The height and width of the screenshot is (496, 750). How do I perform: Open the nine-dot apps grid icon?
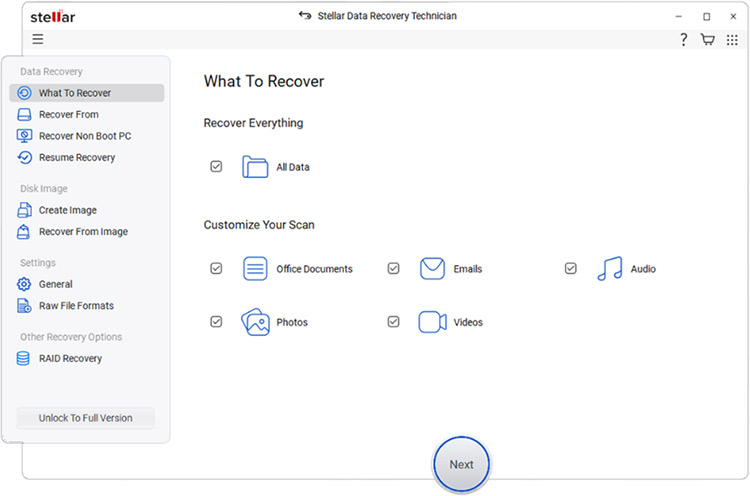pyautogui.click(x=732, y=40)
